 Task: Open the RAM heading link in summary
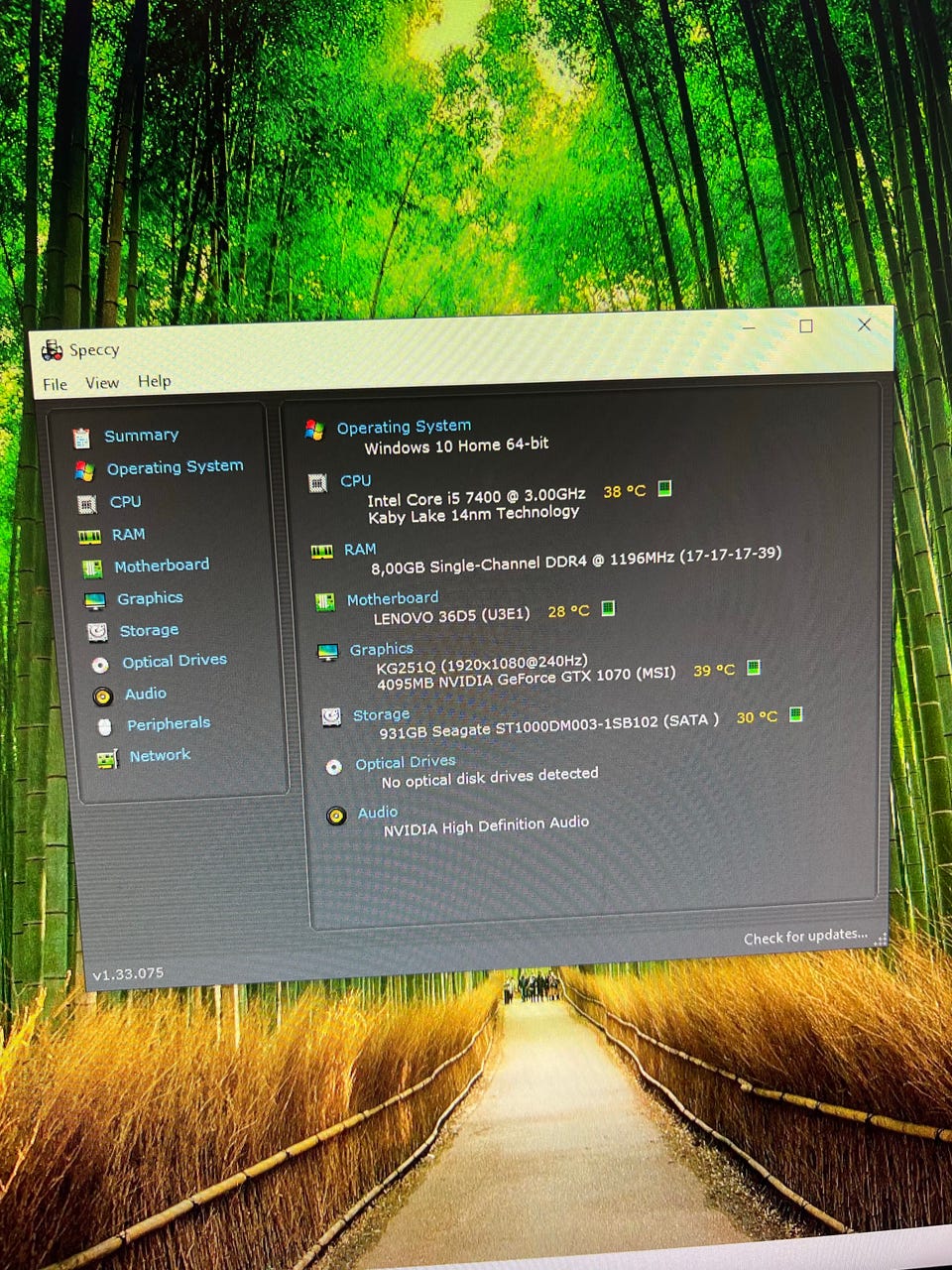point(360,549)
